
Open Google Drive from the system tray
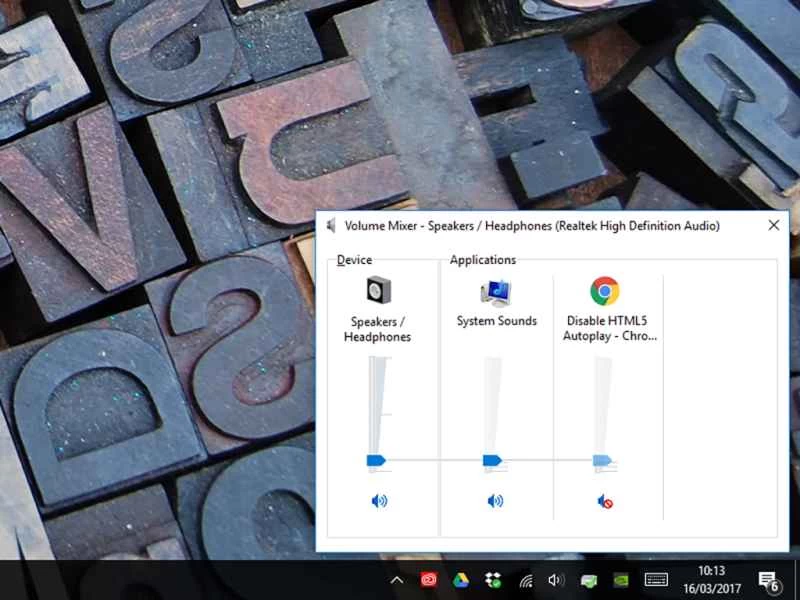click(x=461, y=579)
